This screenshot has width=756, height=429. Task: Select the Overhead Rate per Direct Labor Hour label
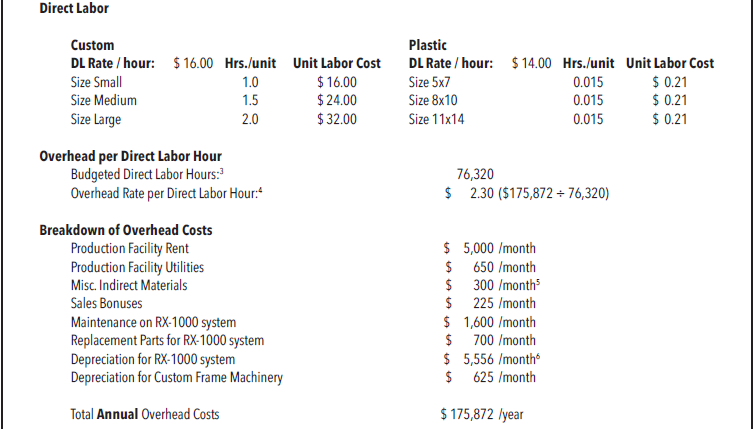pyautogui.click(x=159, y=192)
